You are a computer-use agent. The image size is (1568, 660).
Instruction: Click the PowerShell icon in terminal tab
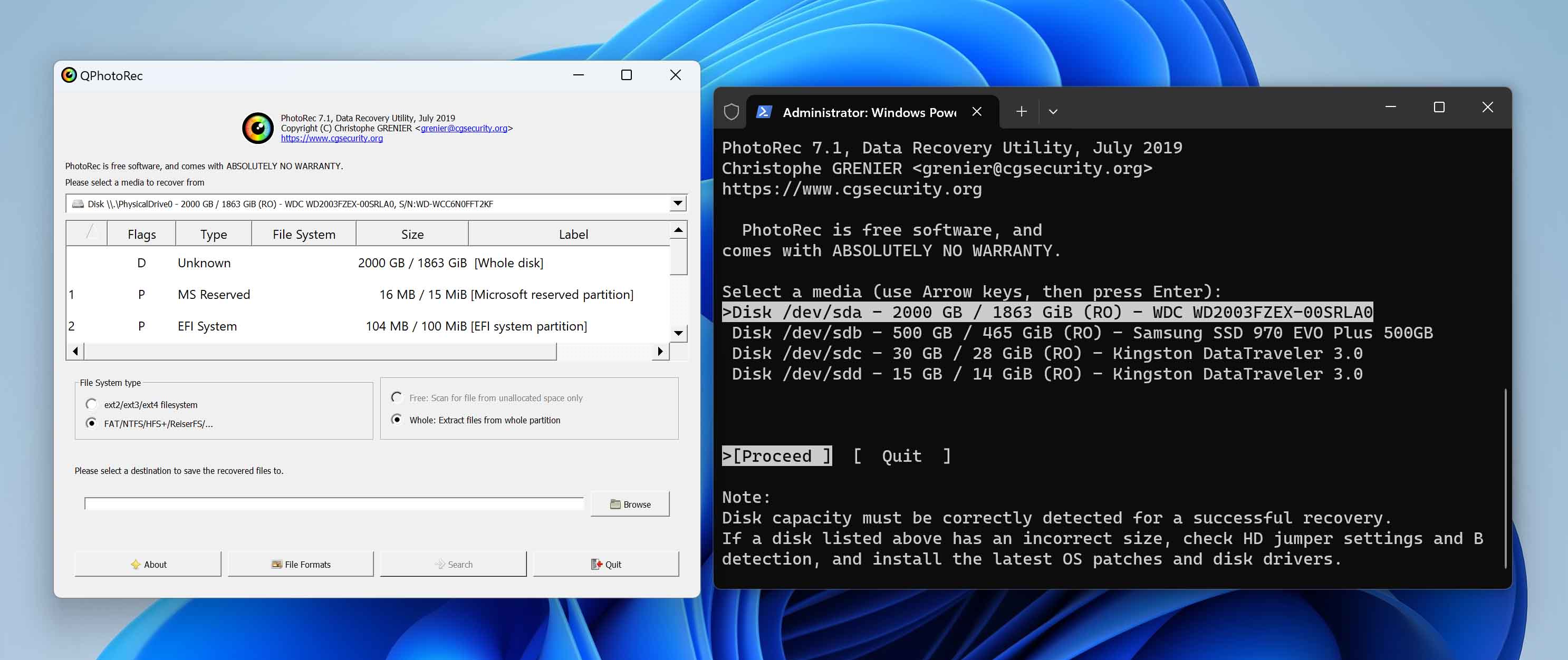tap(764, 112)
